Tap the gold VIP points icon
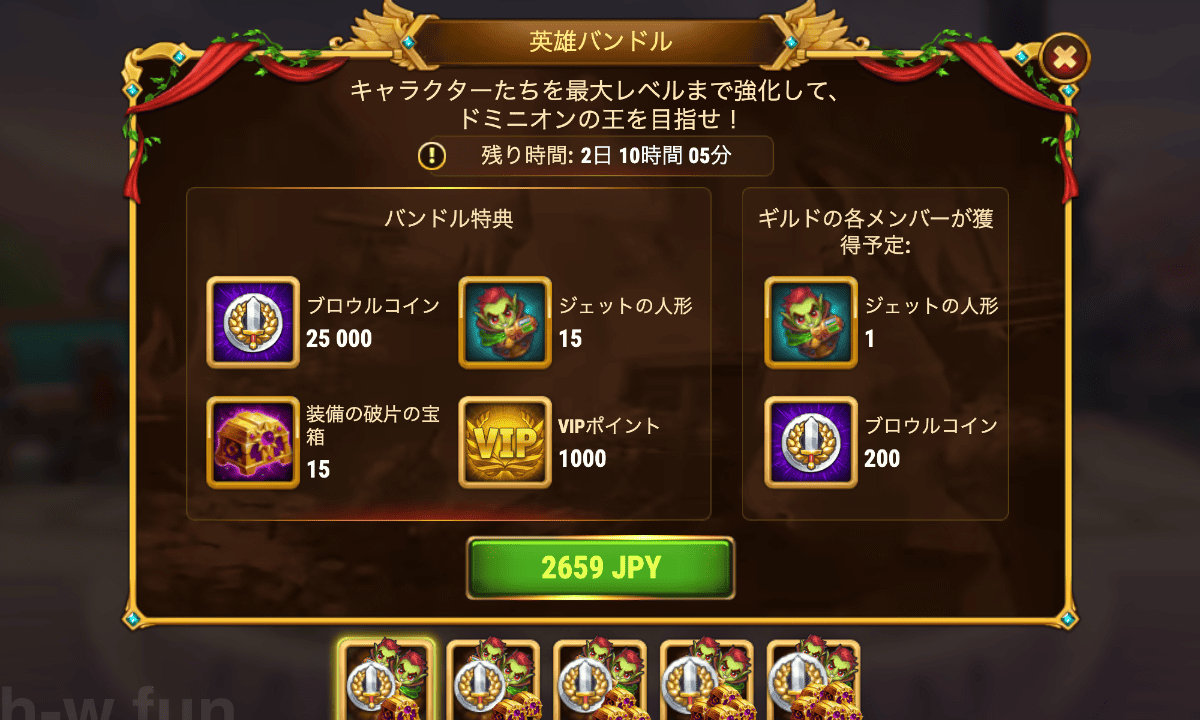The height and width of the screenshot is (720, 1200). point(505,442)
